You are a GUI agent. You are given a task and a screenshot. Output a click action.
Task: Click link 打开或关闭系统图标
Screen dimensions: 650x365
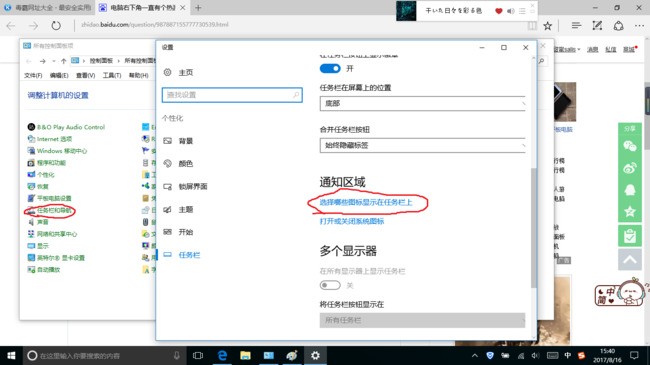352,221
